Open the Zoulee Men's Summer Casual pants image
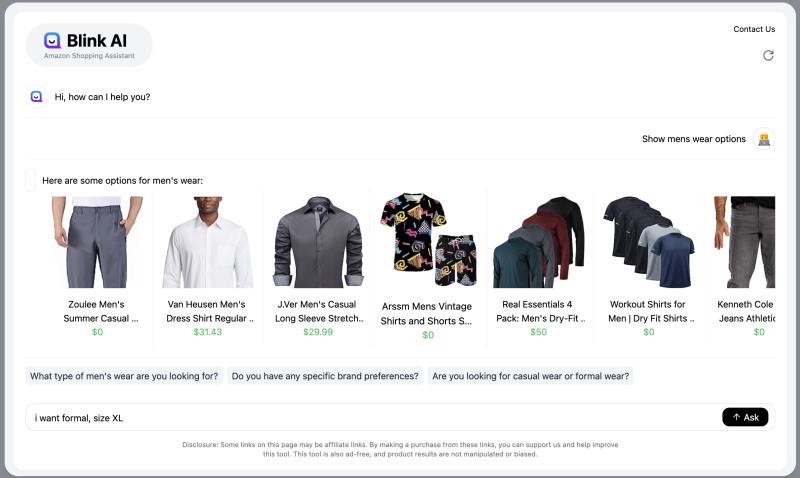 pyautogui.click(x=97, y=242)
